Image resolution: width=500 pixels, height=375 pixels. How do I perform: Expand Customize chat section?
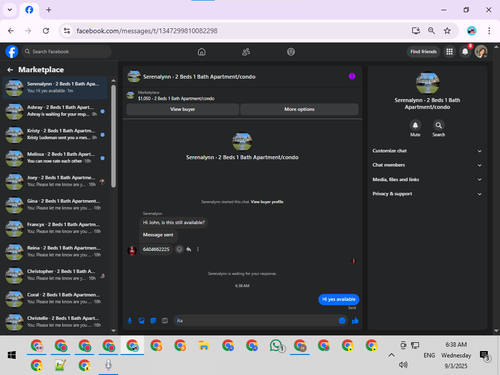427,151
